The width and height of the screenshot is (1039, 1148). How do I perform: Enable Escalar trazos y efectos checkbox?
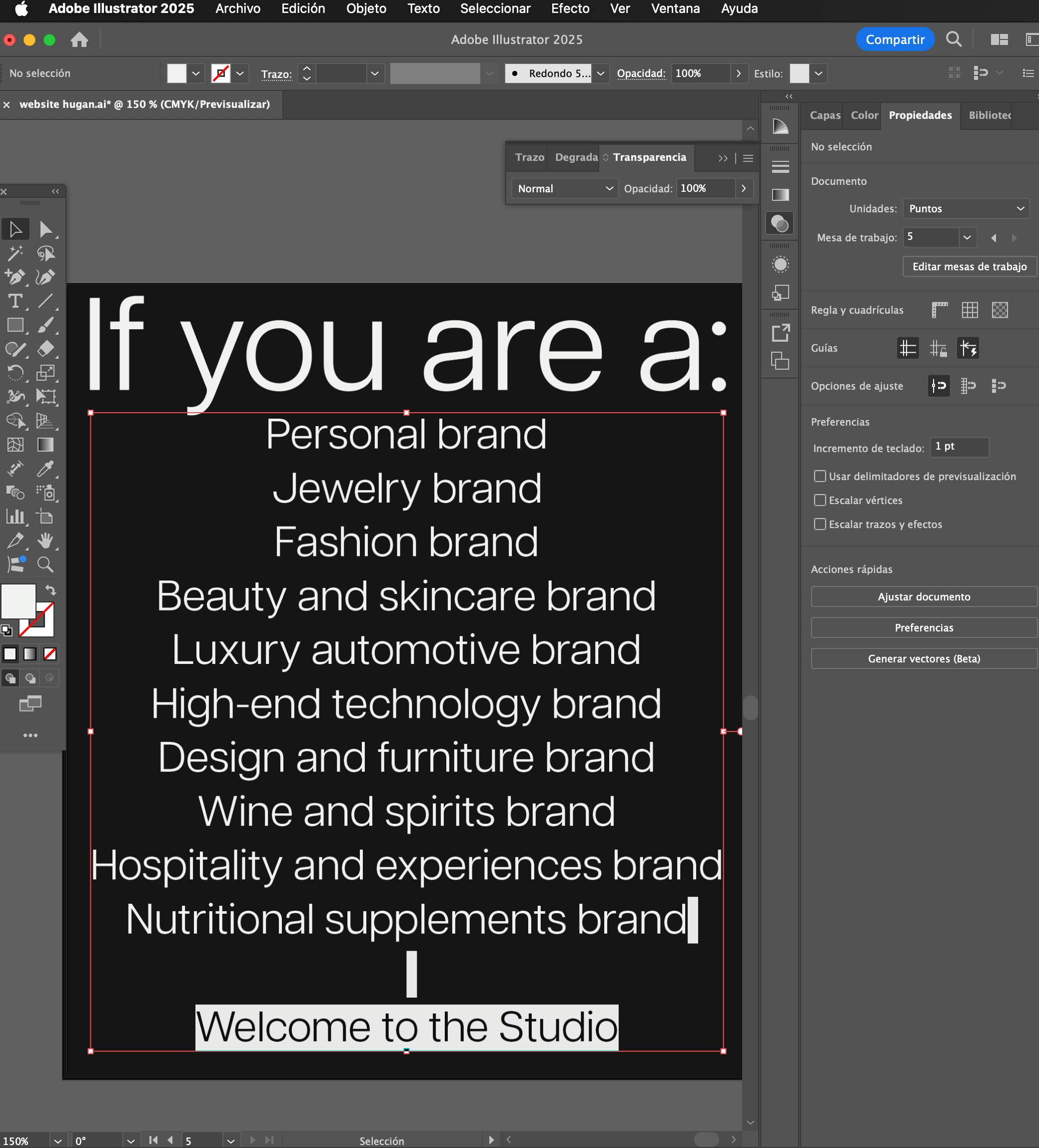[x=820, y=524]
